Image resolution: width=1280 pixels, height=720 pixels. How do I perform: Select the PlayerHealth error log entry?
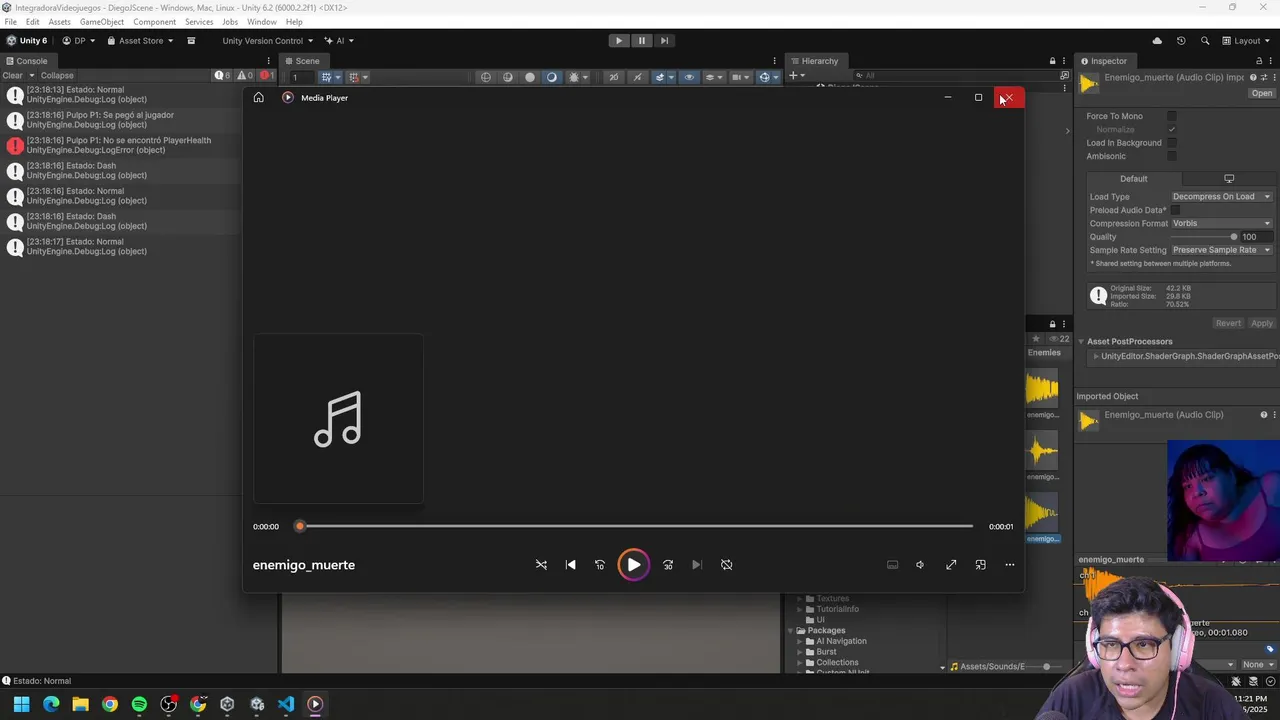[x=120, y=146]
